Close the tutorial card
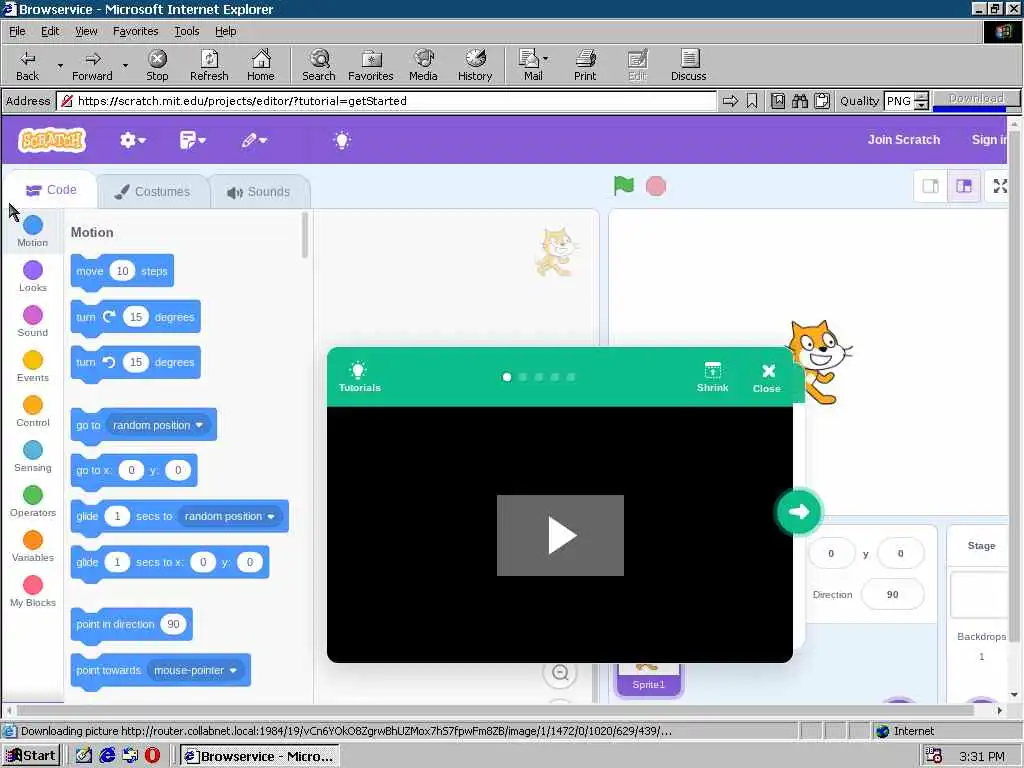 (x=767, y=378)
